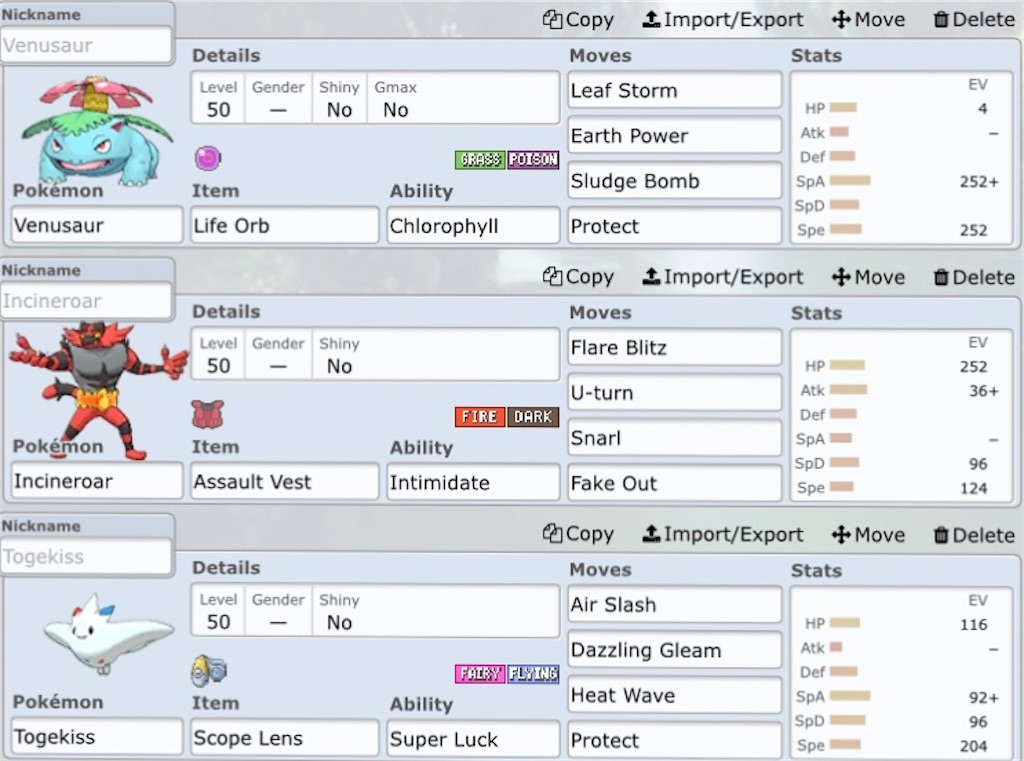
Task: Edit the Scope Lens item field
Action: click(x=285, y=737)
